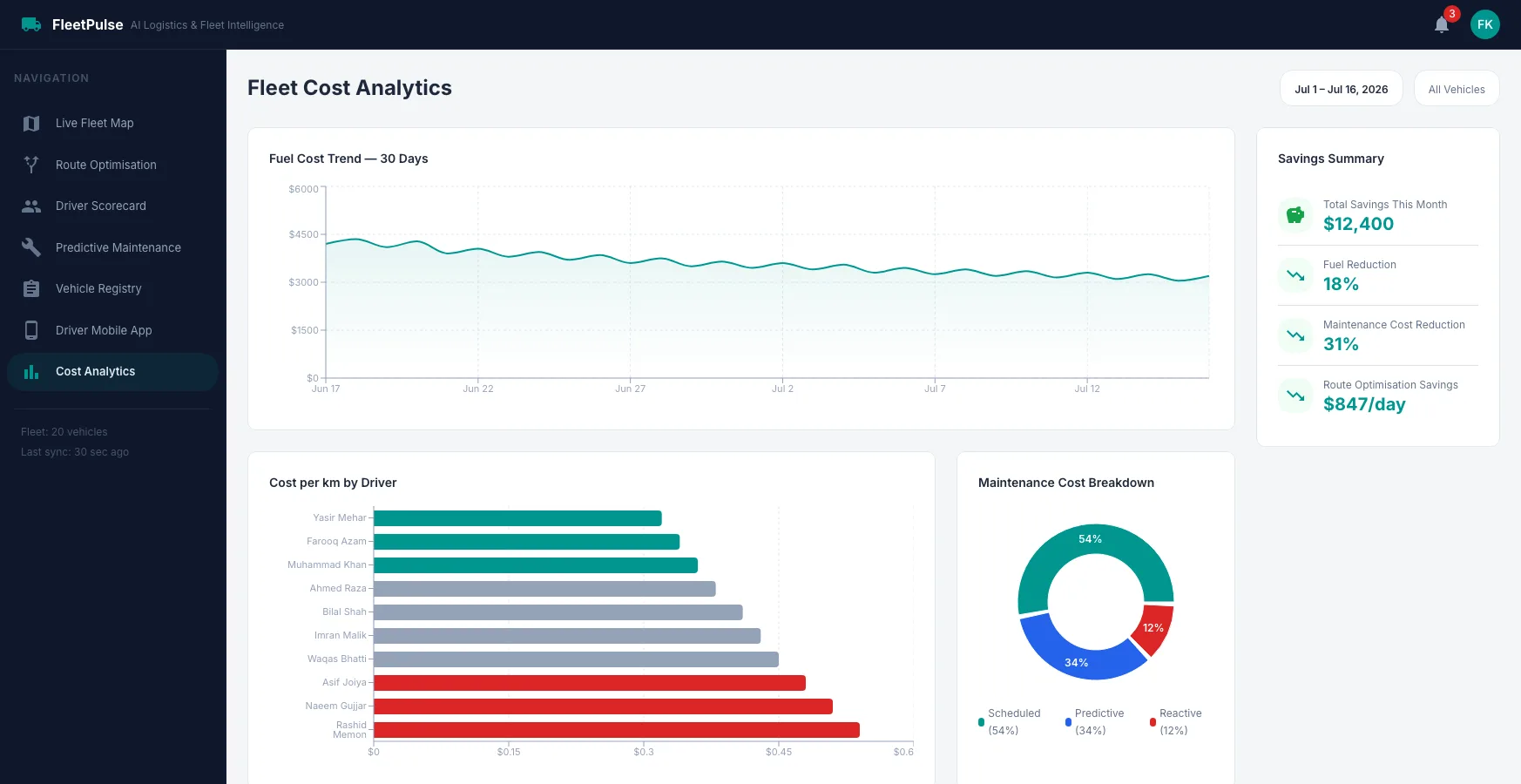
Task: Click the FleetPulse brand name
Action: coord(87,24)
